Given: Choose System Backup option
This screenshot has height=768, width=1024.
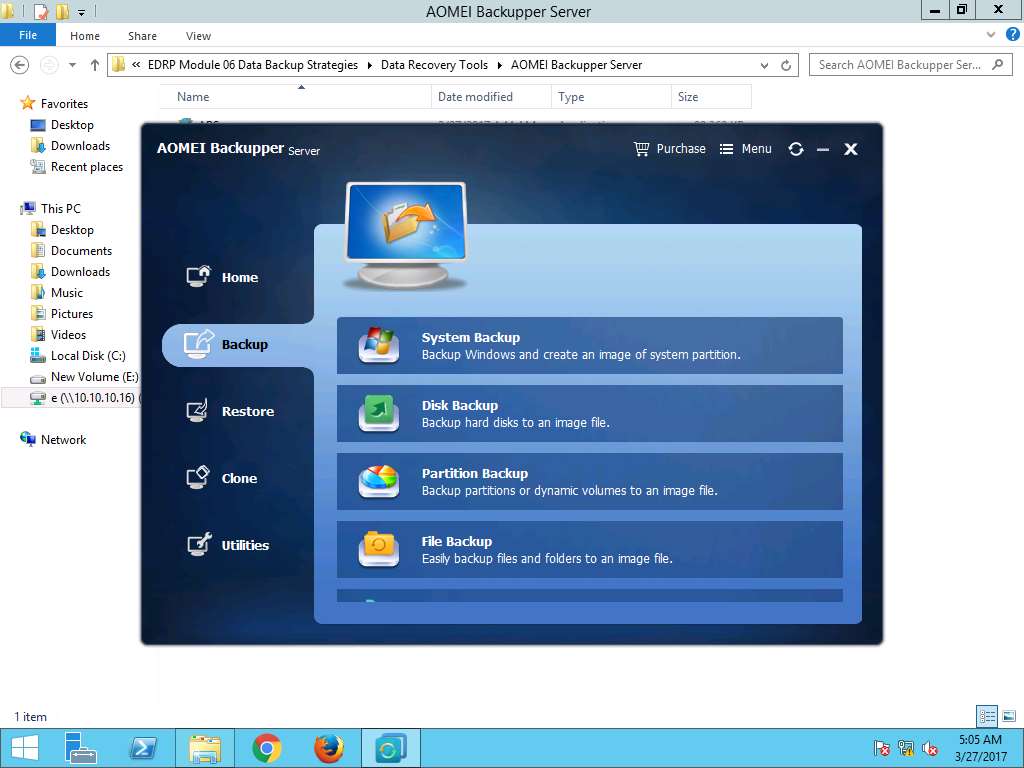Looking at the screenshot, I should pos(590,345).
